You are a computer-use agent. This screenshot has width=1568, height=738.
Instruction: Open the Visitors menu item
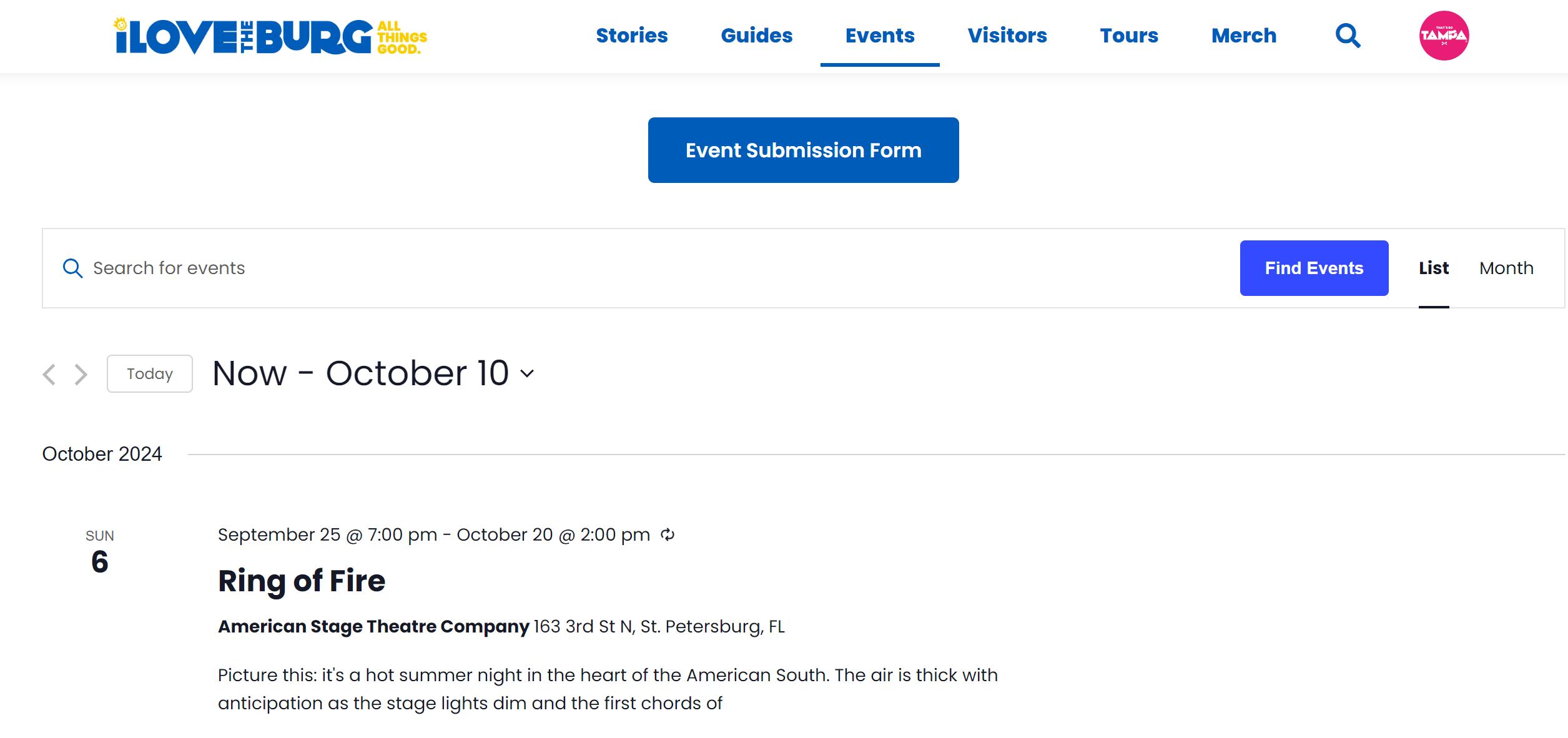[x=1007, y=36]
